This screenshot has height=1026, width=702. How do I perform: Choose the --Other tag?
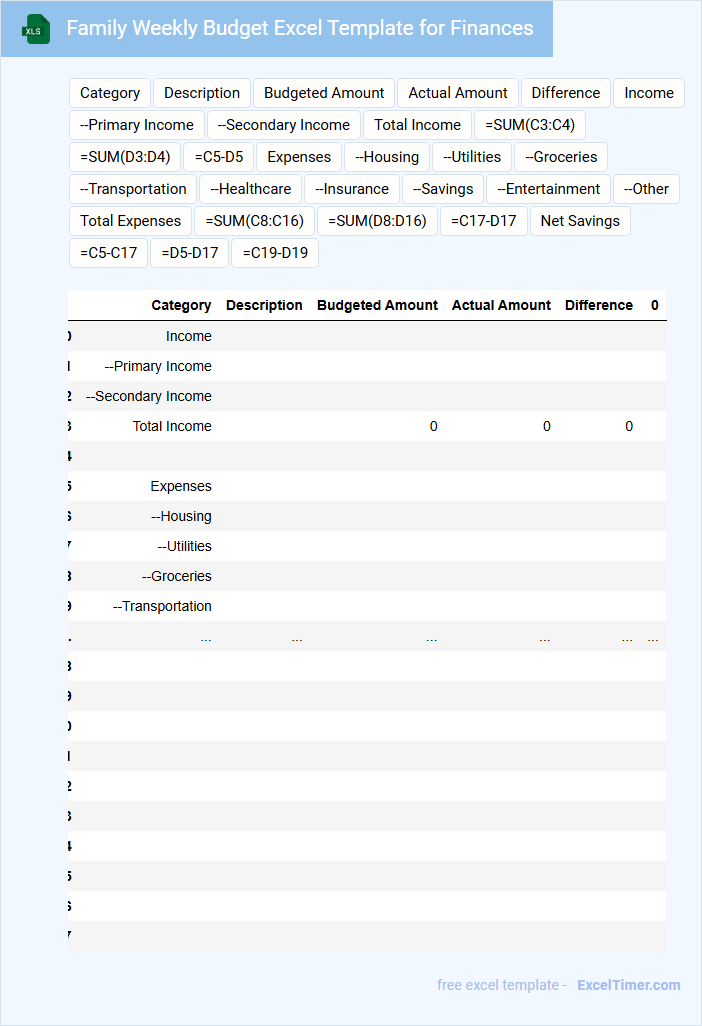click(646, 189)
